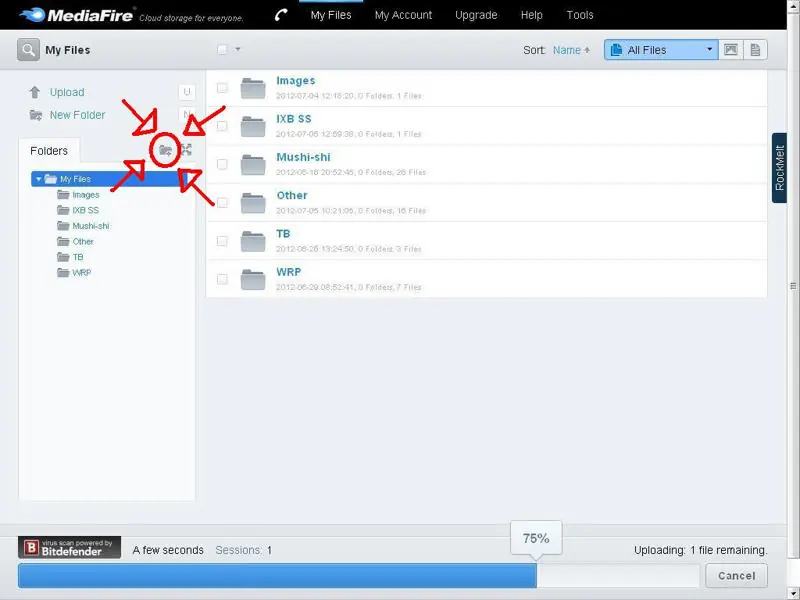This screenshot has height=600, width=800.
Task: Click the blue upload progress bar
Action: (x=278, y=576)
